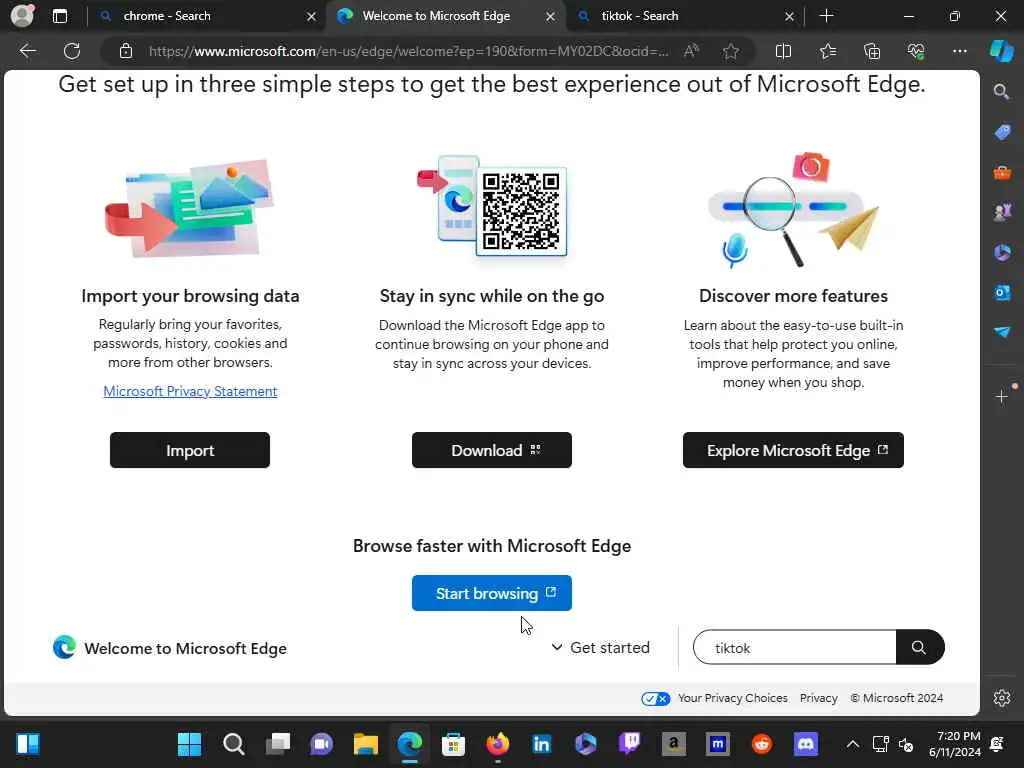This screenshot has width=1024, height=768.
Task: Click Start browsing button
Action: coord(492,593)
